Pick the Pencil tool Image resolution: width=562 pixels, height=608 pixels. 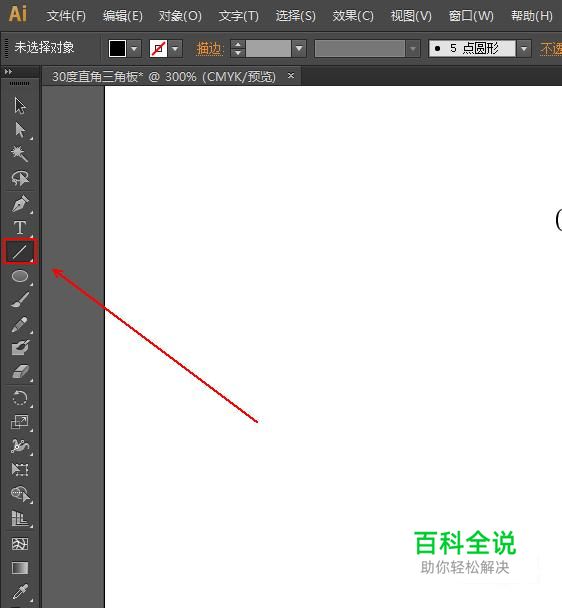(x=20, y=324)
